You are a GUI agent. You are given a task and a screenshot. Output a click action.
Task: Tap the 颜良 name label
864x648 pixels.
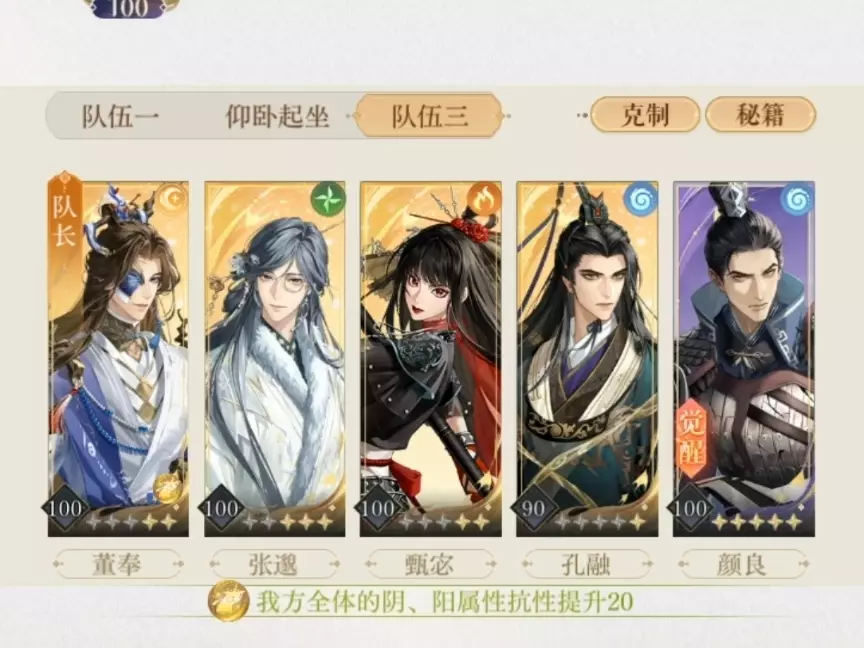click(743, 564)
